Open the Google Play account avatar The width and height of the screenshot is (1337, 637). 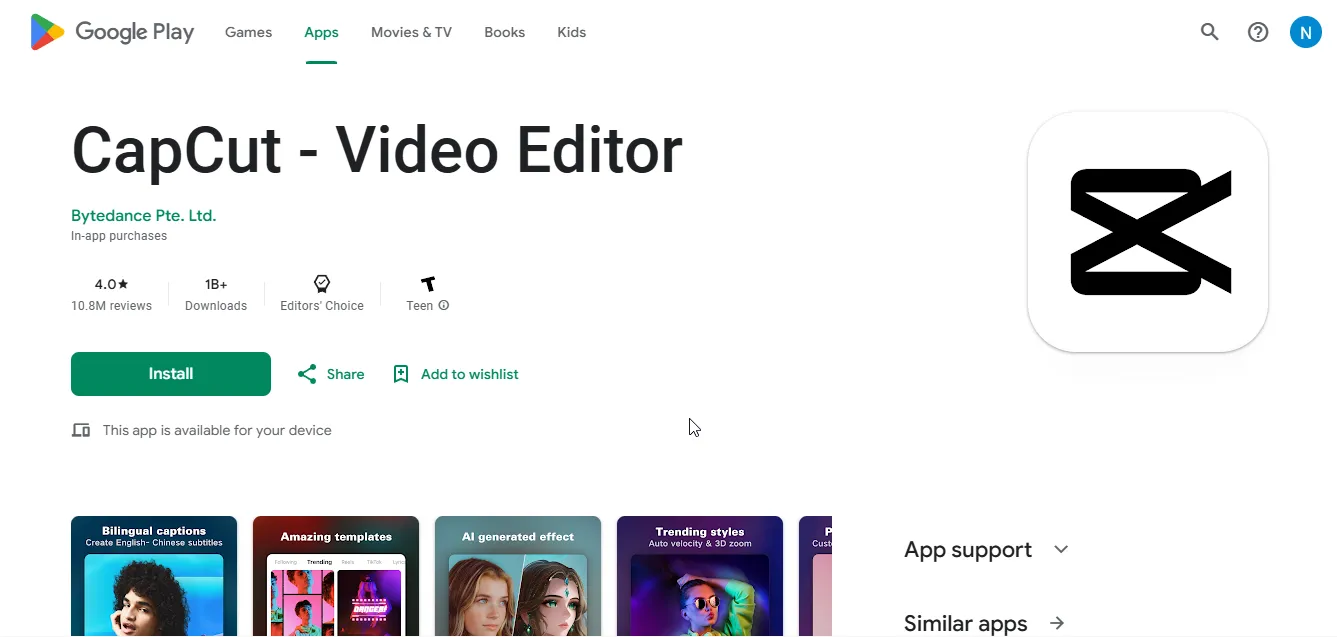click(1305, 32)
